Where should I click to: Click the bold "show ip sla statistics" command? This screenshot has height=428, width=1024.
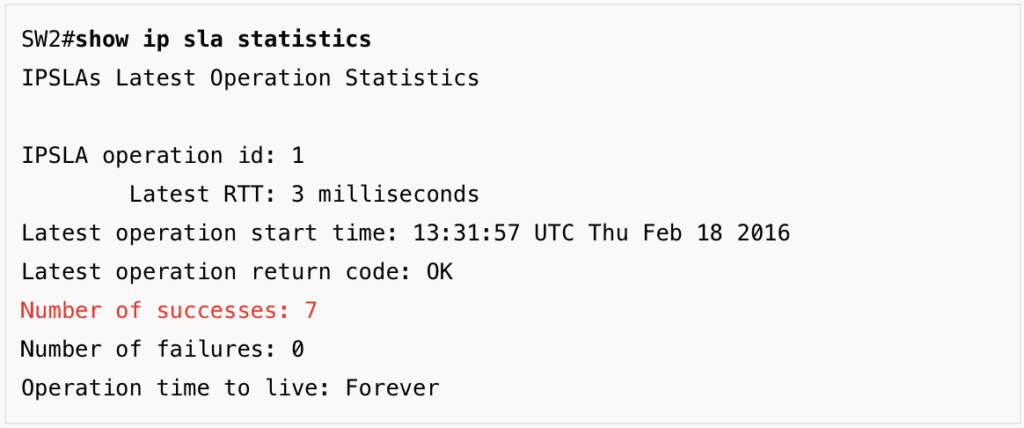[x=223, y=40]
